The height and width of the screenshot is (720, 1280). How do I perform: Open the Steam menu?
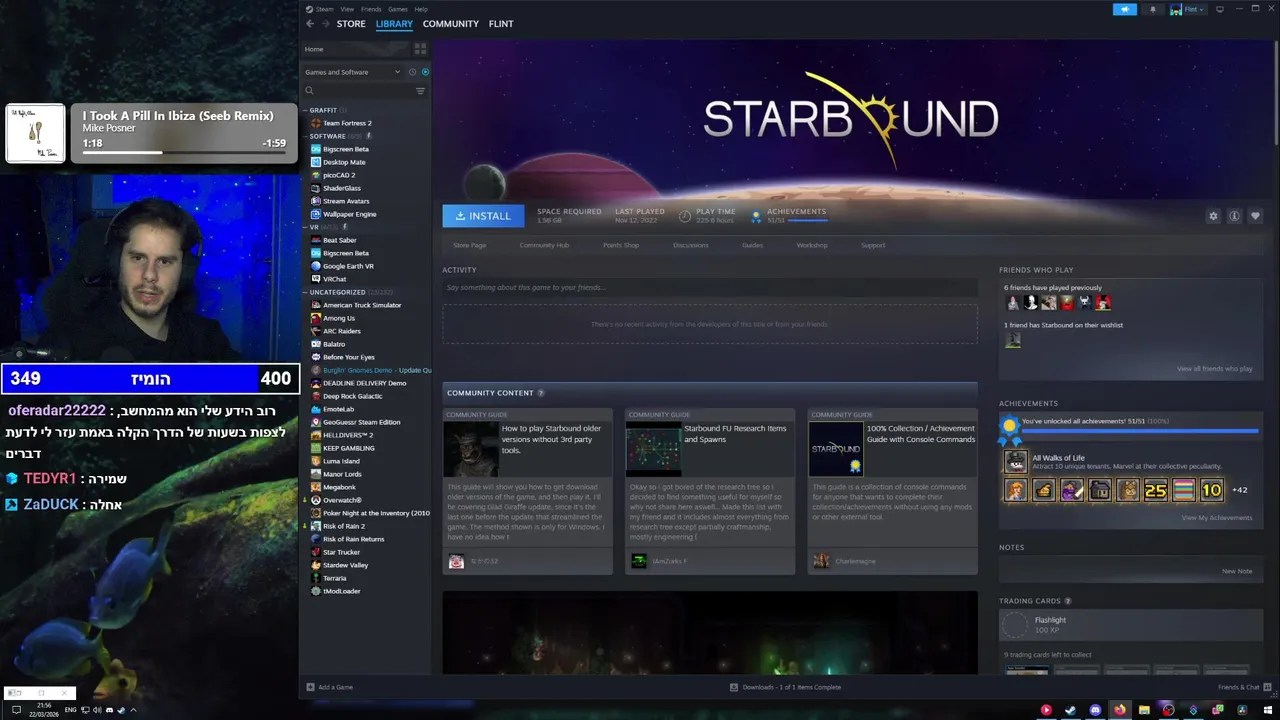[324, 9]
